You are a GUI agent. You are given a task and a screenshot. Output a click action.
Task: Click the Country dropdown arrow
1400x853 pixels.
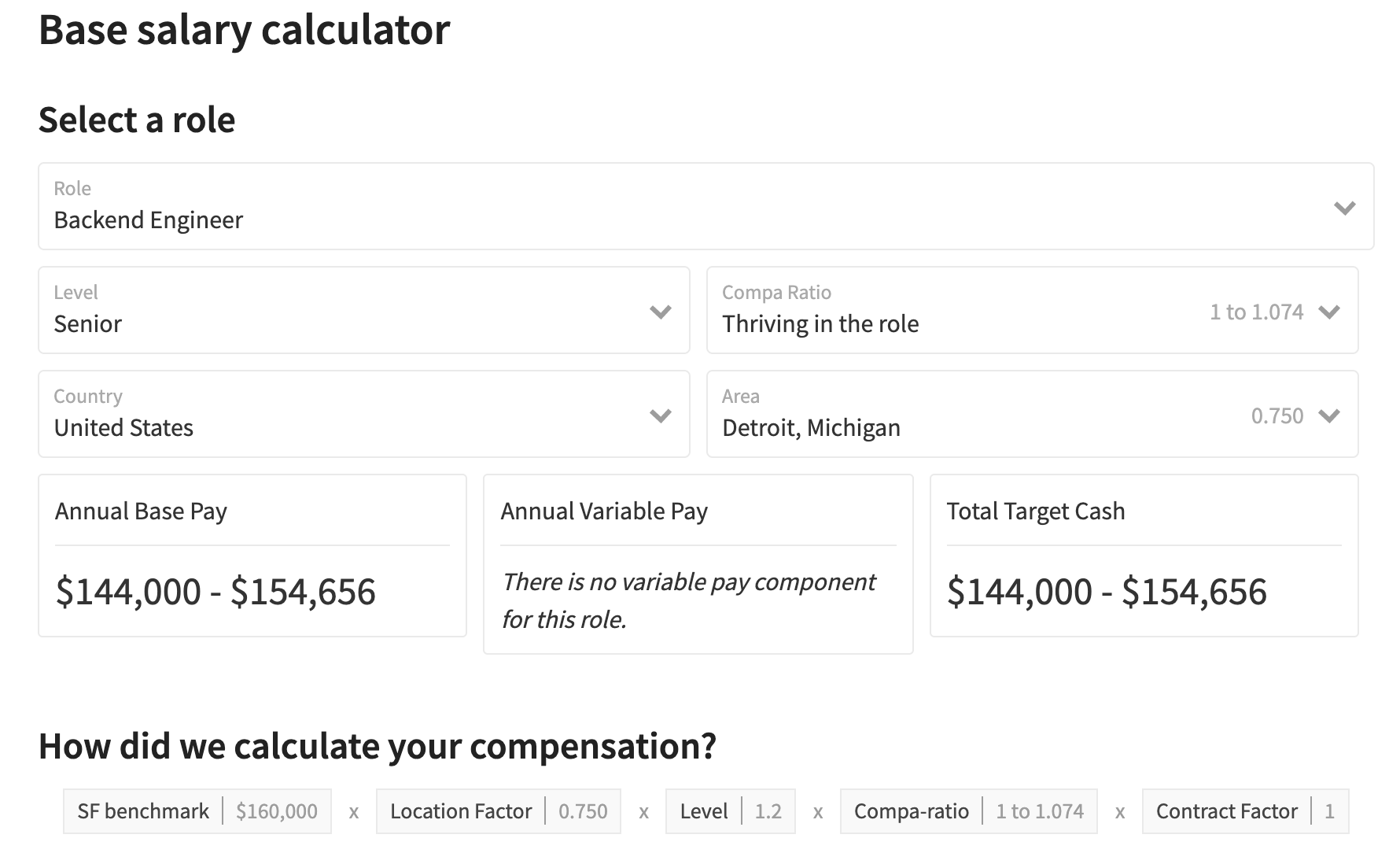click(x=661, y=415)
